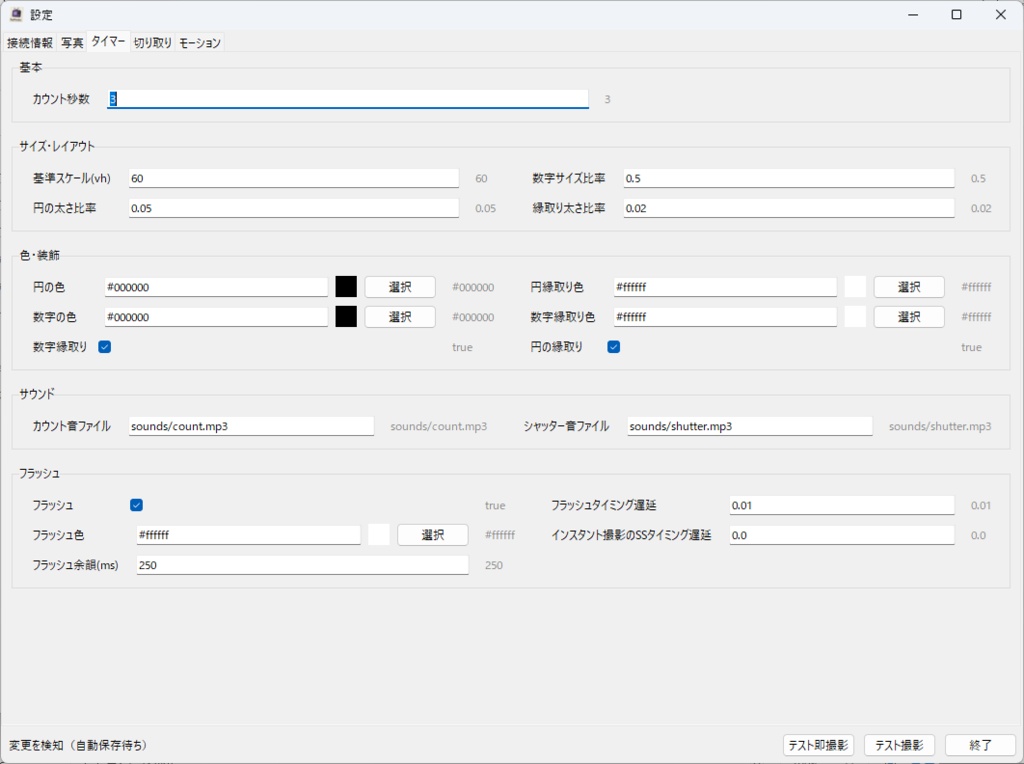Viewport: 1024px width, 764px height.
Task: Click the 設定 window app icon
Action: coord(16,14)
